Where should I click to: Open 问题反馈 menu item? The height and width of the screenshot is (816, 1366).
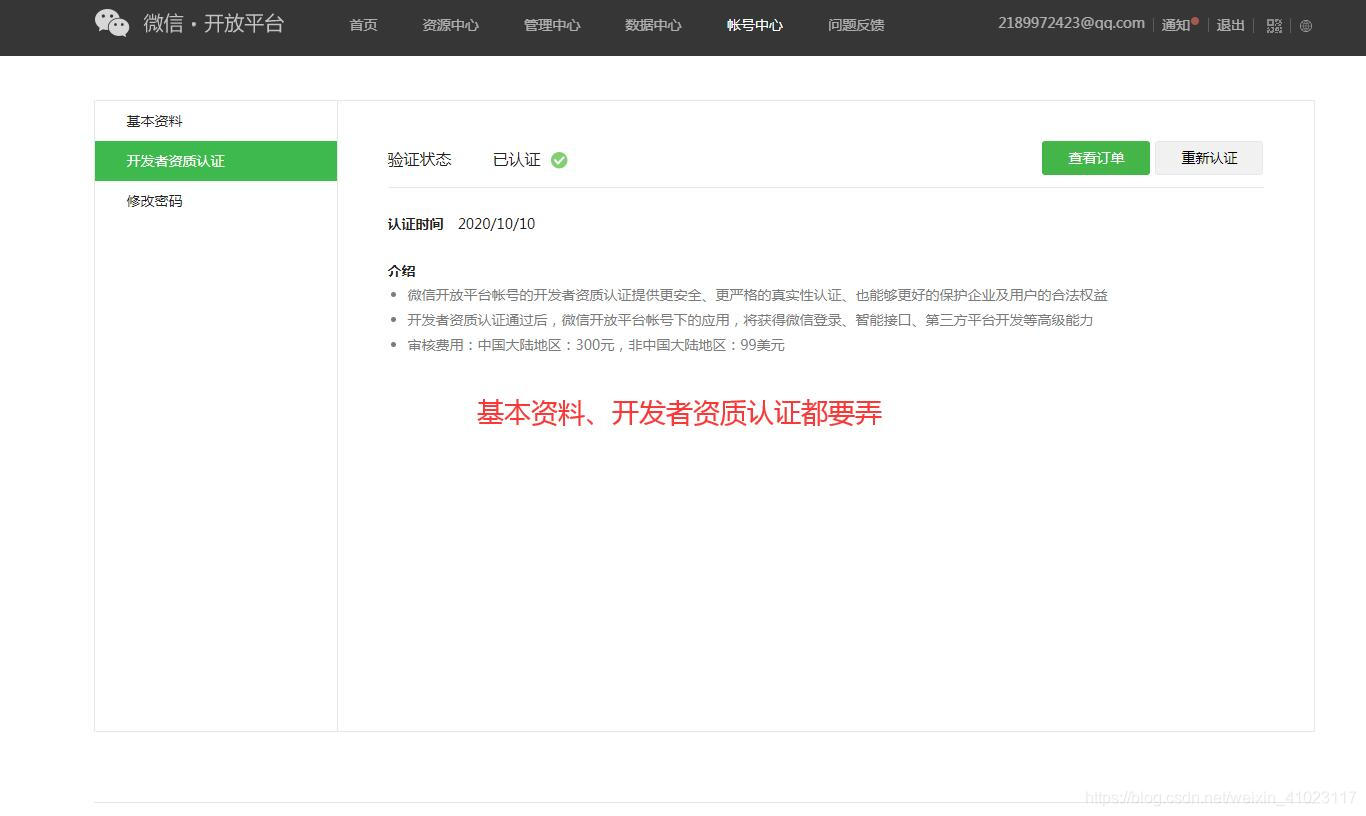pyautogui.click(x=856, y=25)
